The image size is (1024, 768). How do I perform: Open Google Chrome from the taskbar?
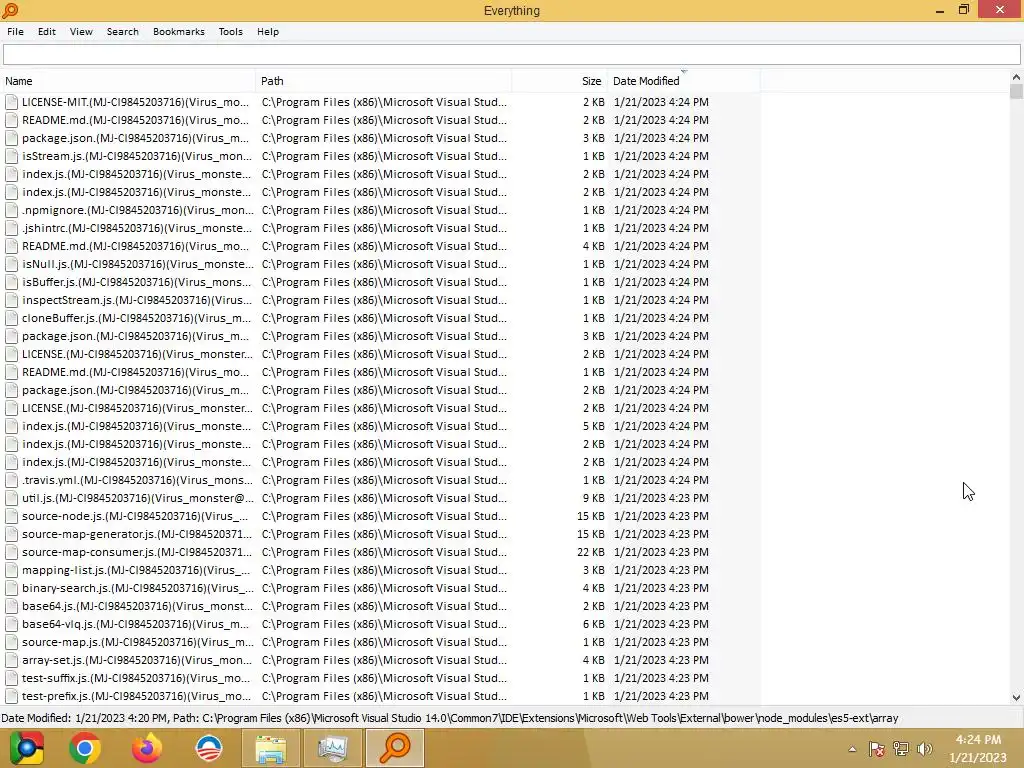pos(85,748)
